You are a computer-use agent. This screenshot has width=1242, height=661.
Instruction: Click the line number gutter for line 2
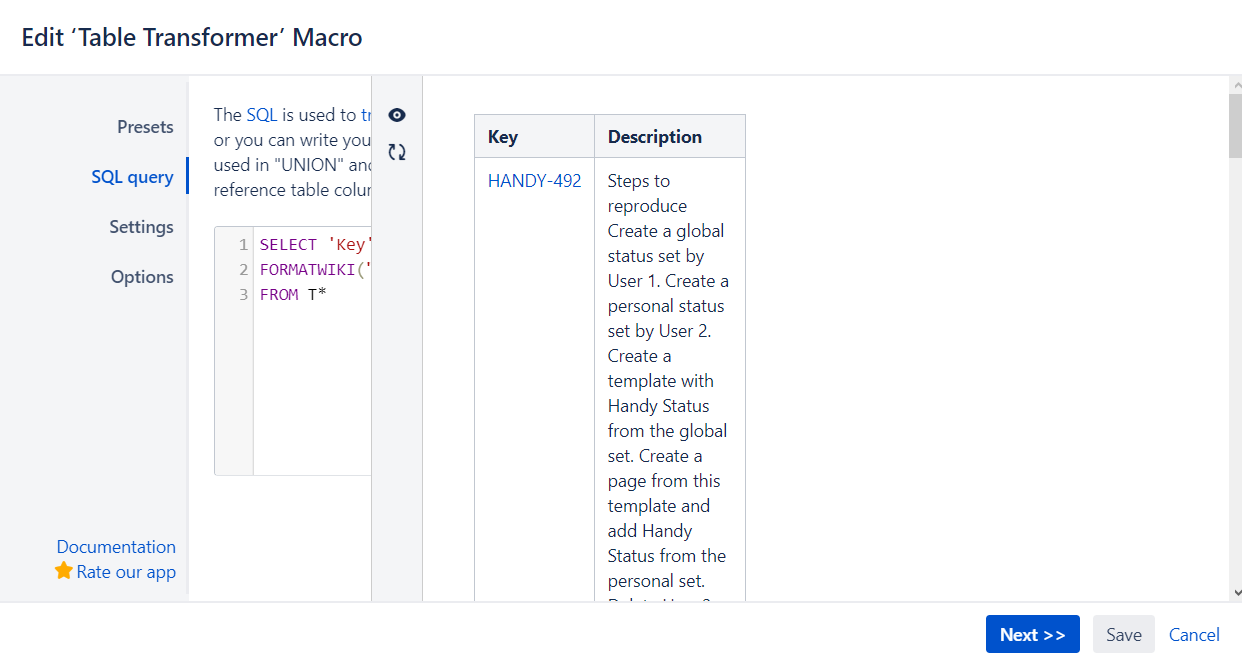coord(242,269)
